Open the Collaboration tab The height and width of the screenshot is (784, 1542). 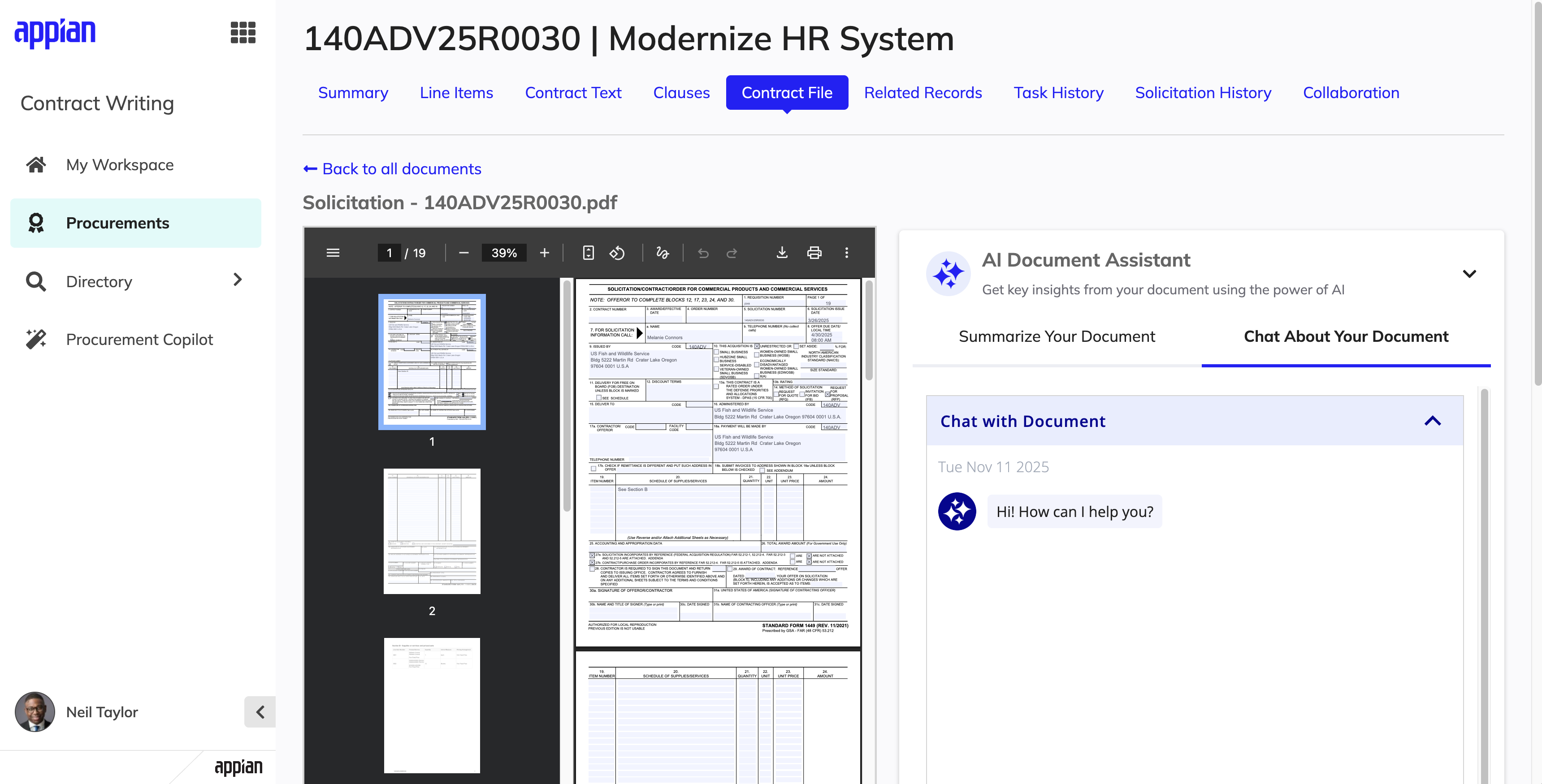pyautogui.click(x=1351, y=93)
